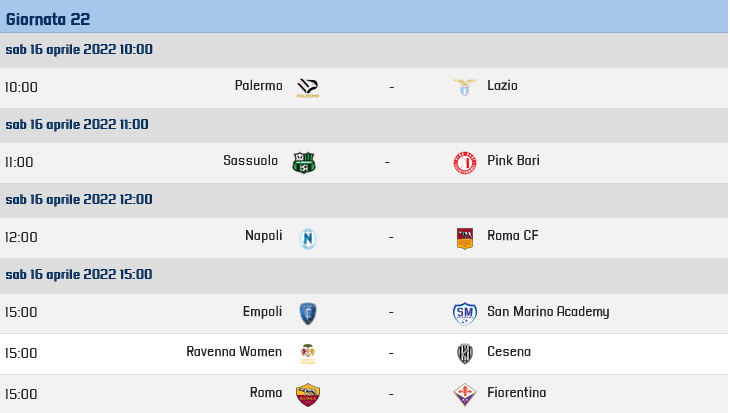Click the Empoli blue shield icon
Screen dimensions: 730x413
pyautogui.click(x=308, y=313)
